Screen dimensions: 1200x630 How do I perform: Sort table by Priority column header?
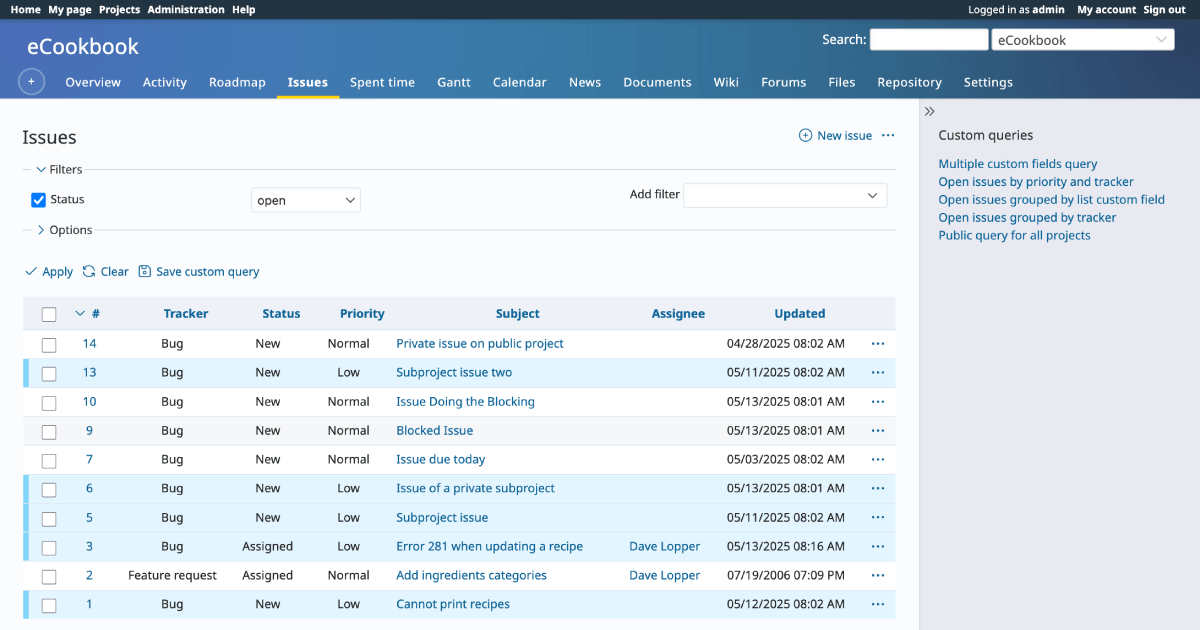pos(362,314)
